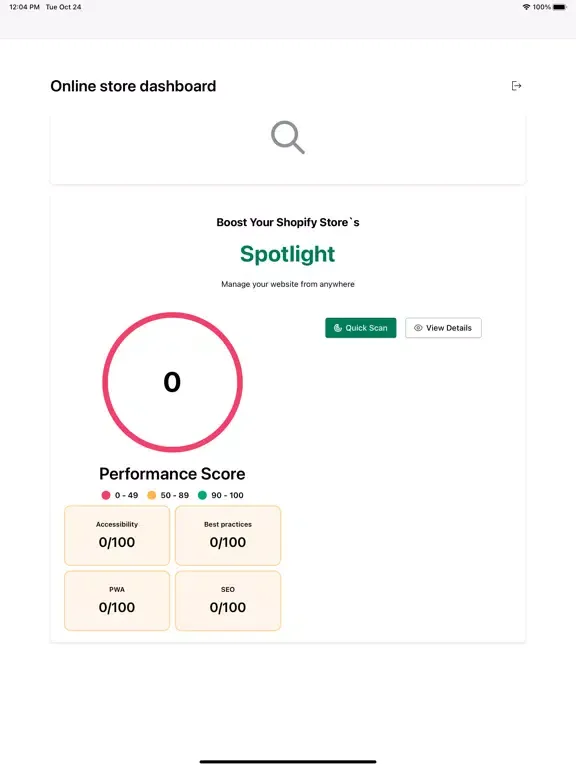This screenshot has width=576, height=768.
Task: Open the SEO 0/100 score card
Action: (228, 600)
